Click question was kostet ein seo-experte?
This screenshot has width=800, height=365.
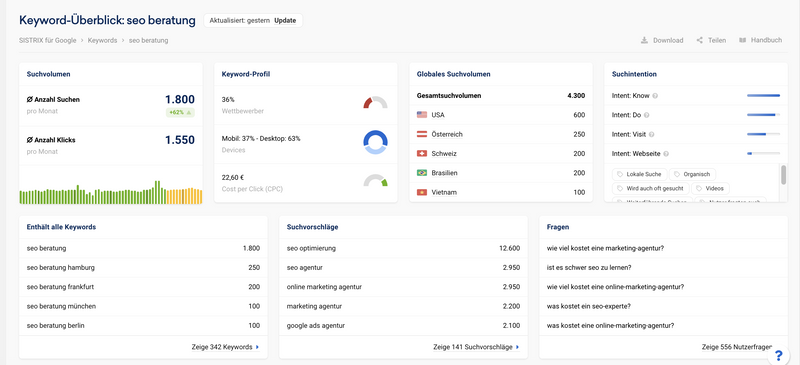589,306
